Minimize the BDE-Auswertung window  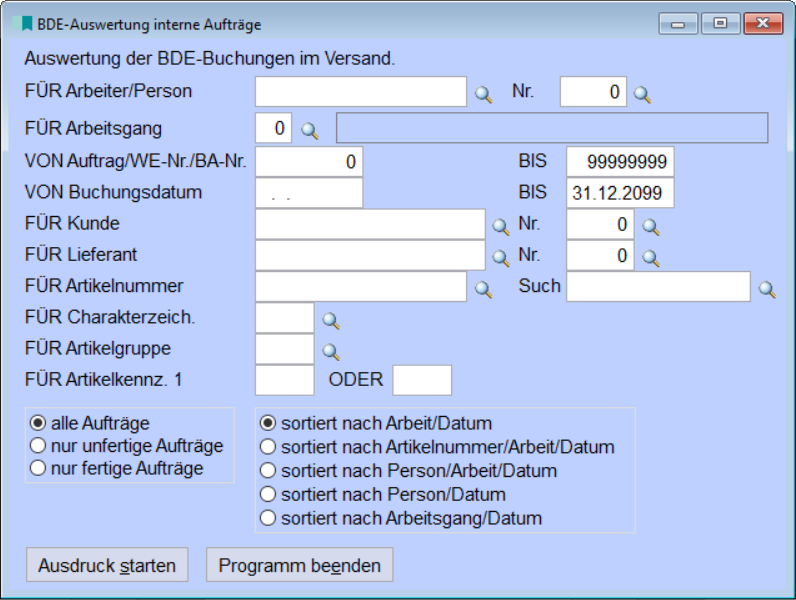(678, 23)
